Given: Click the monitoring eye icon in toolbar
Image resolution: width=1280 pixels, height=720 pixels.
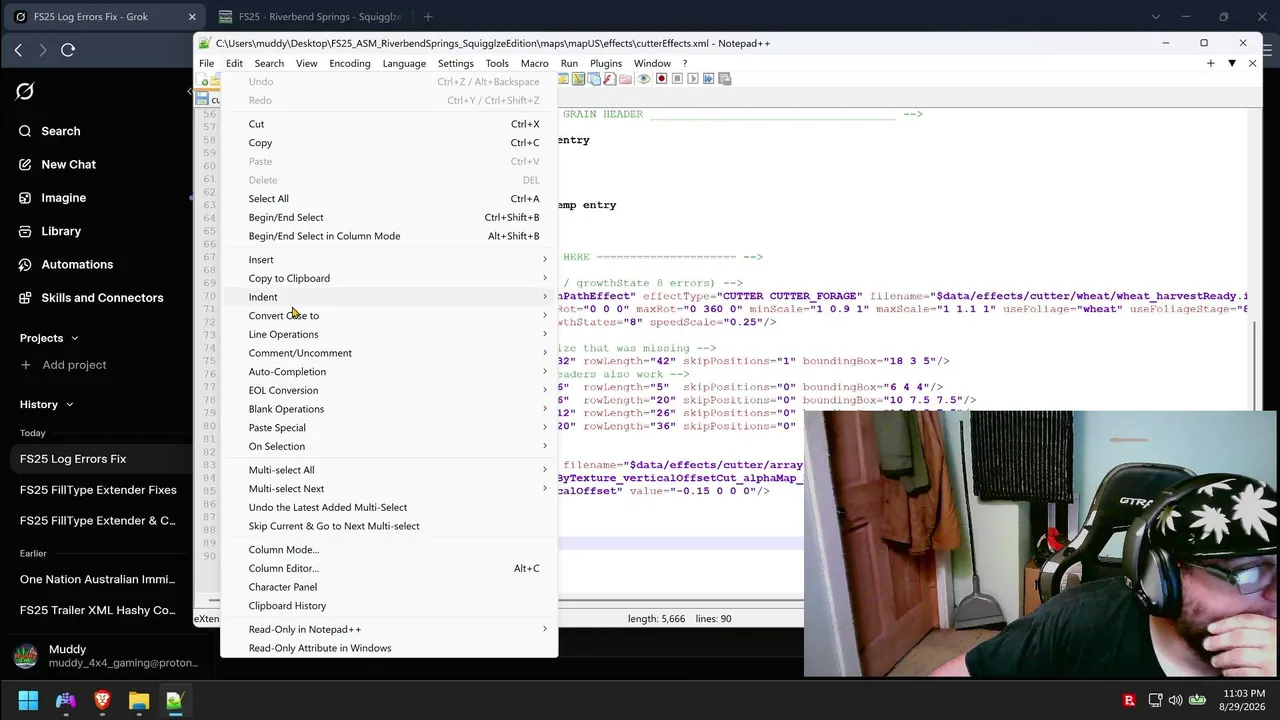Looking at the screenshot, I should tap(644, 79).
